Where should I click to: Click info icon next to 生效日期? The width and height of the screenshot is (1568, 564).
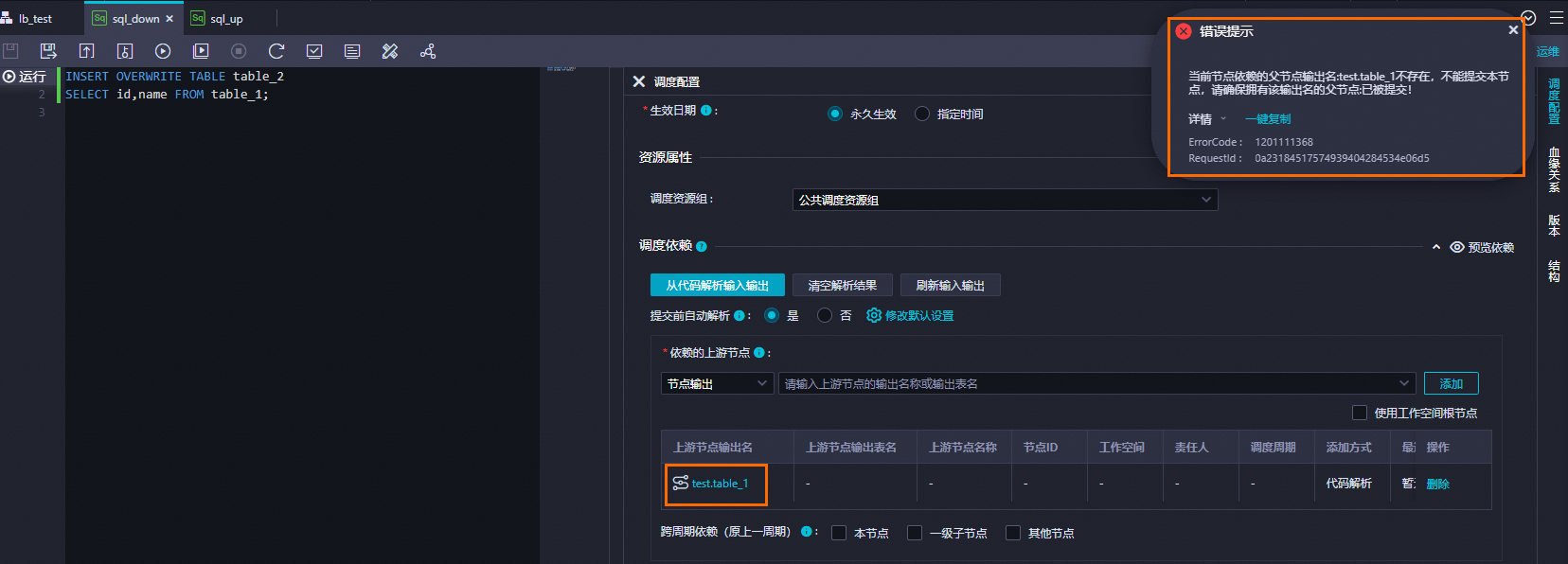pos(705,111)
